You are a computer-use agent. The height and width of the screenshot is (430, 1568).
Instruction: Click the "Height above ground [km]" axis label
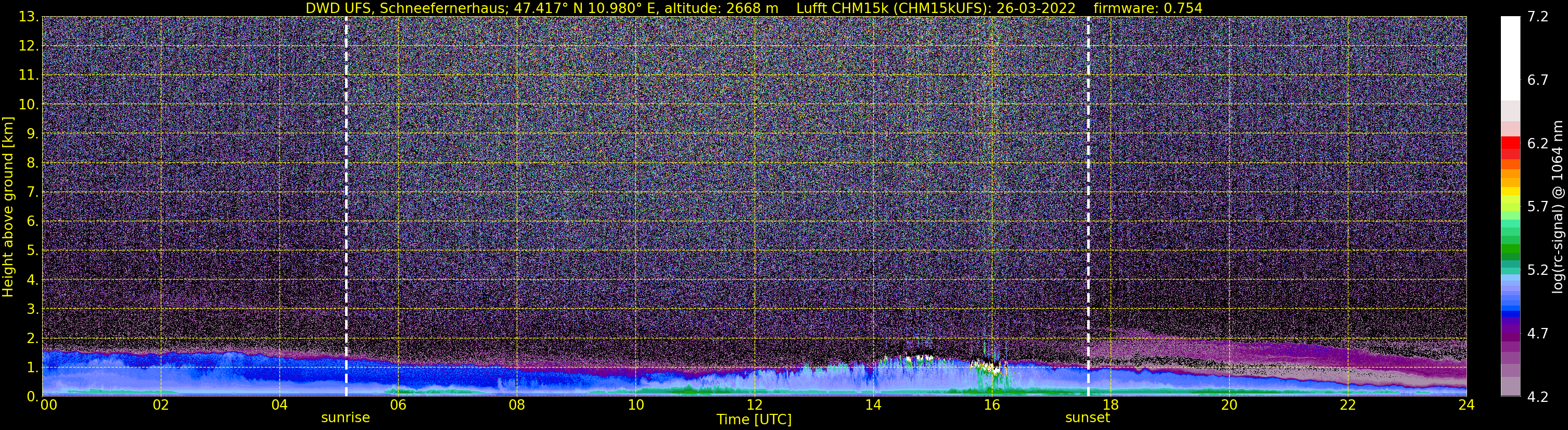tap(8, 207)
